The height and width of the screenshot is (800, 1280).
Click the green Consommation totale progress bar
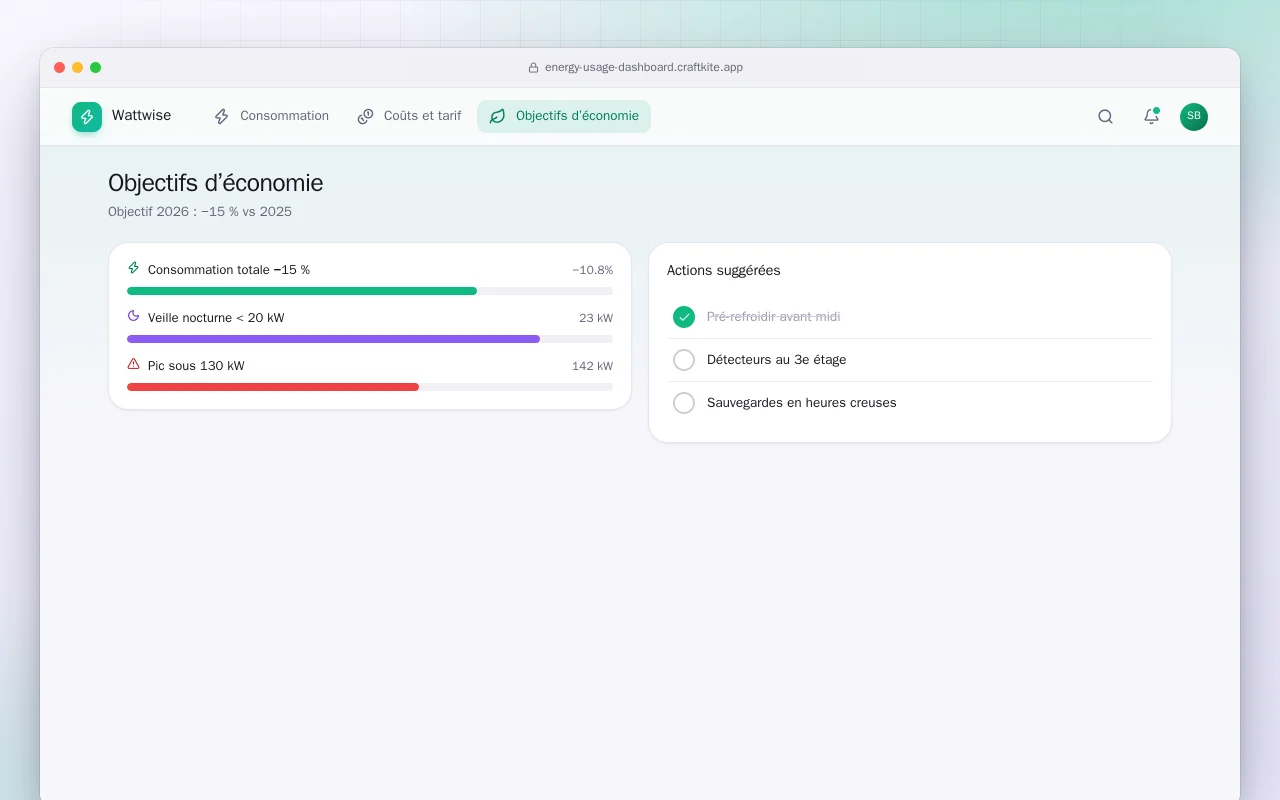pos(370,291)
